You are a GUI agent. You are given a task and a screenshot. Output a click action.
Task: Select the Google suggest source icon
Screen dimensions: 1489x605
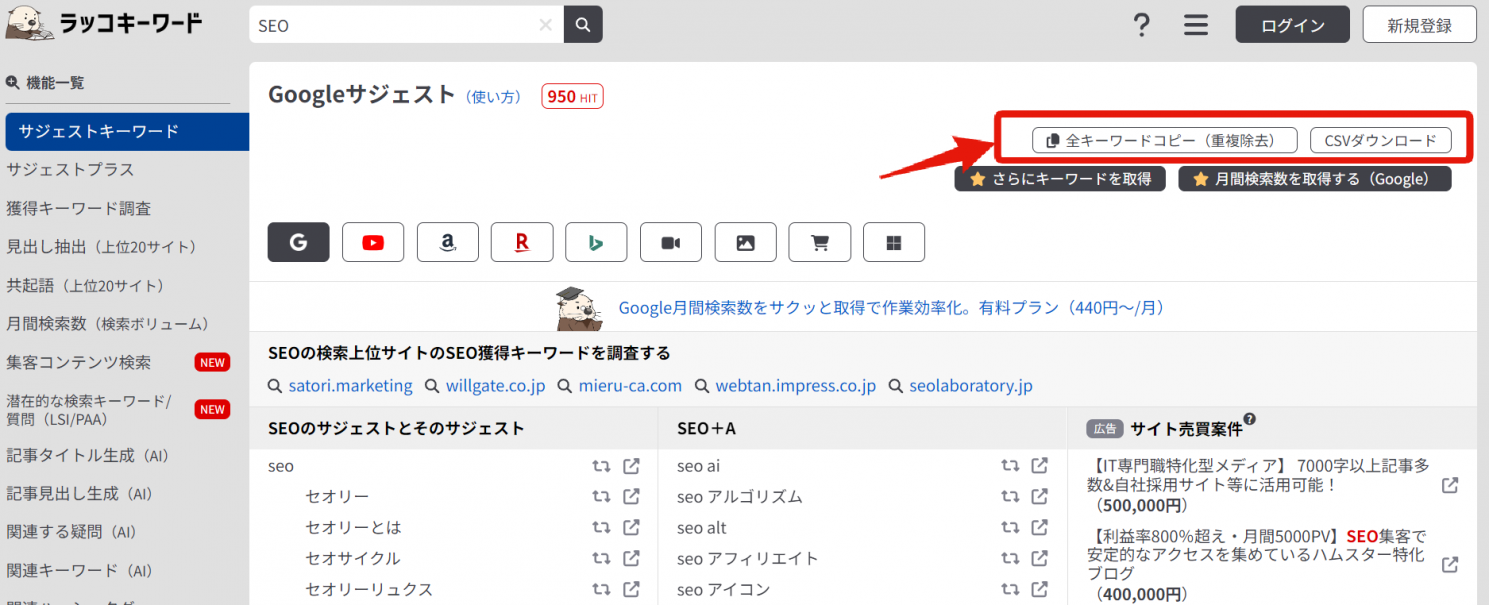pyautogui.click(x=298, y=241)
